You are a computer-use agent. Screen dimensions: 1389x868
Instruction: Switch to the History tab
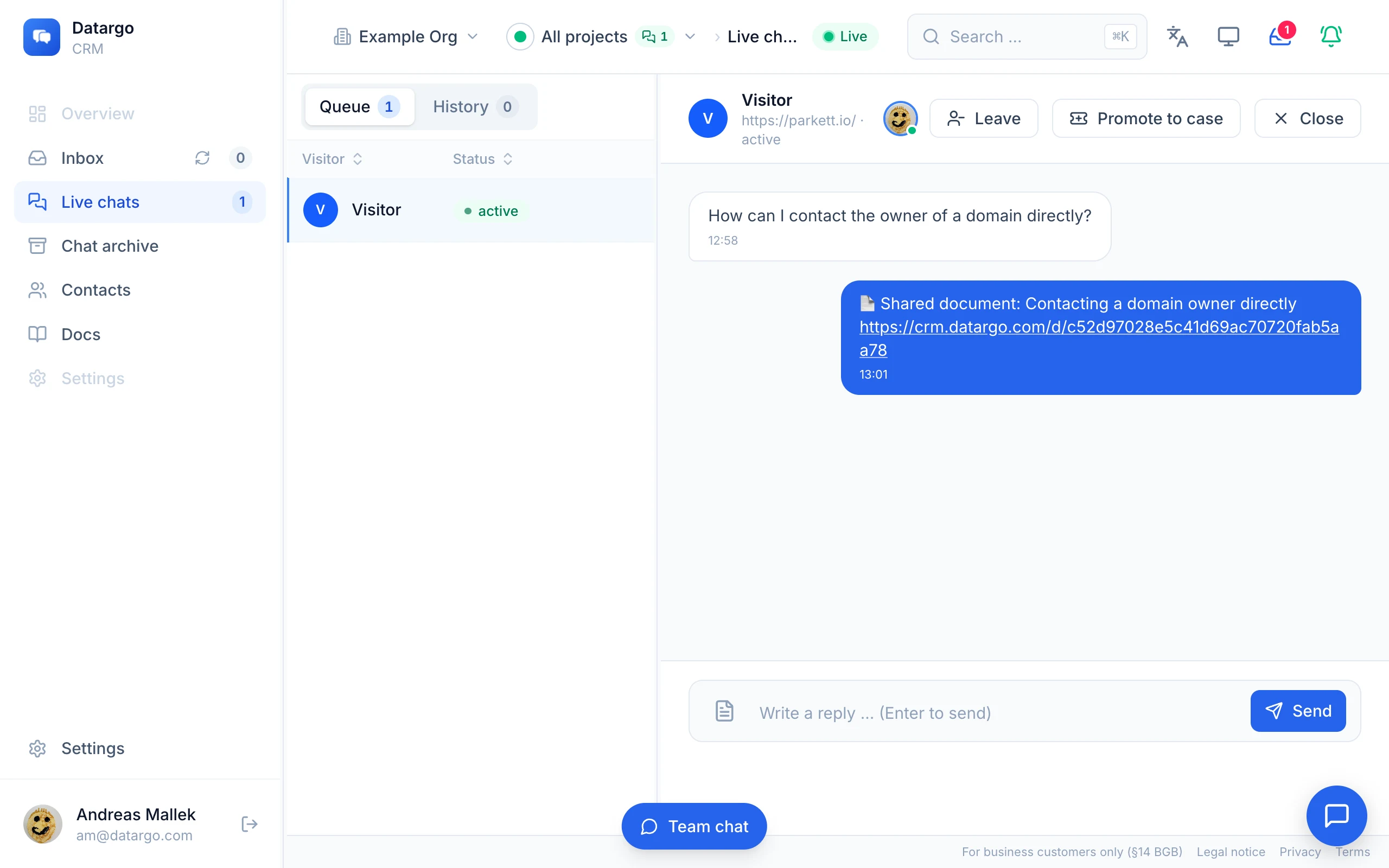point(475,107)
